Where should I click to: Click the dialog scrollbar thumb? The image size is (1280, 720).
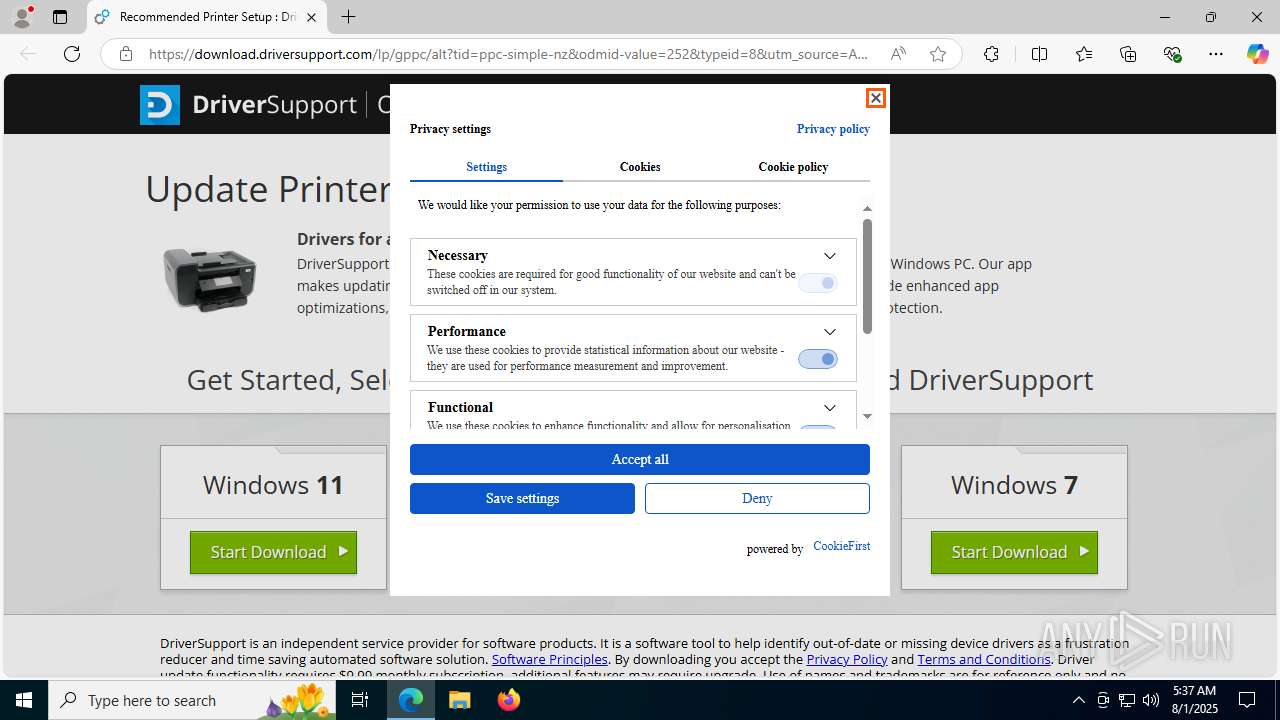click(867, 276)
